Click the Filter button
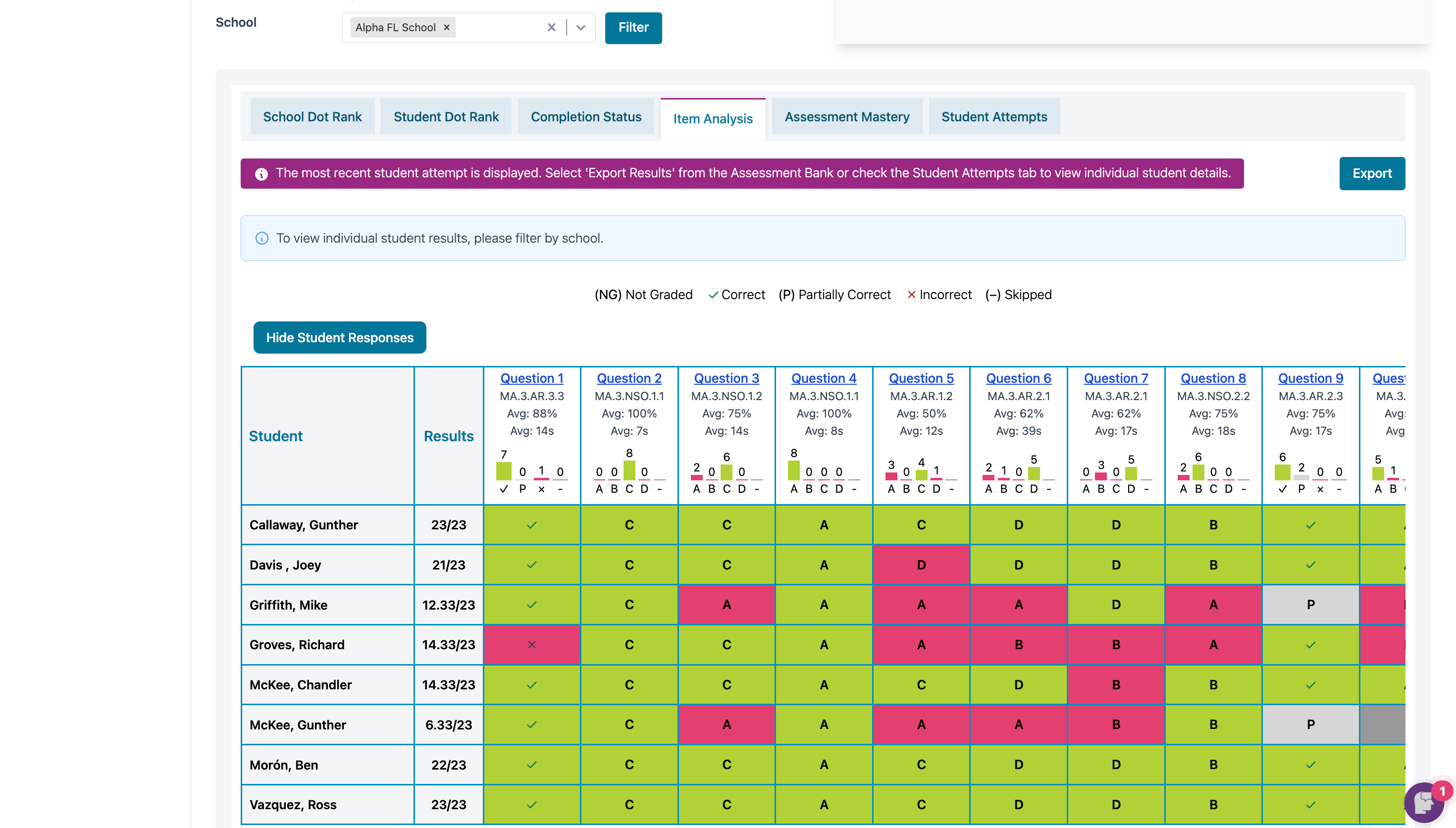Screen dimensions: 1456x828 [633, 27]
